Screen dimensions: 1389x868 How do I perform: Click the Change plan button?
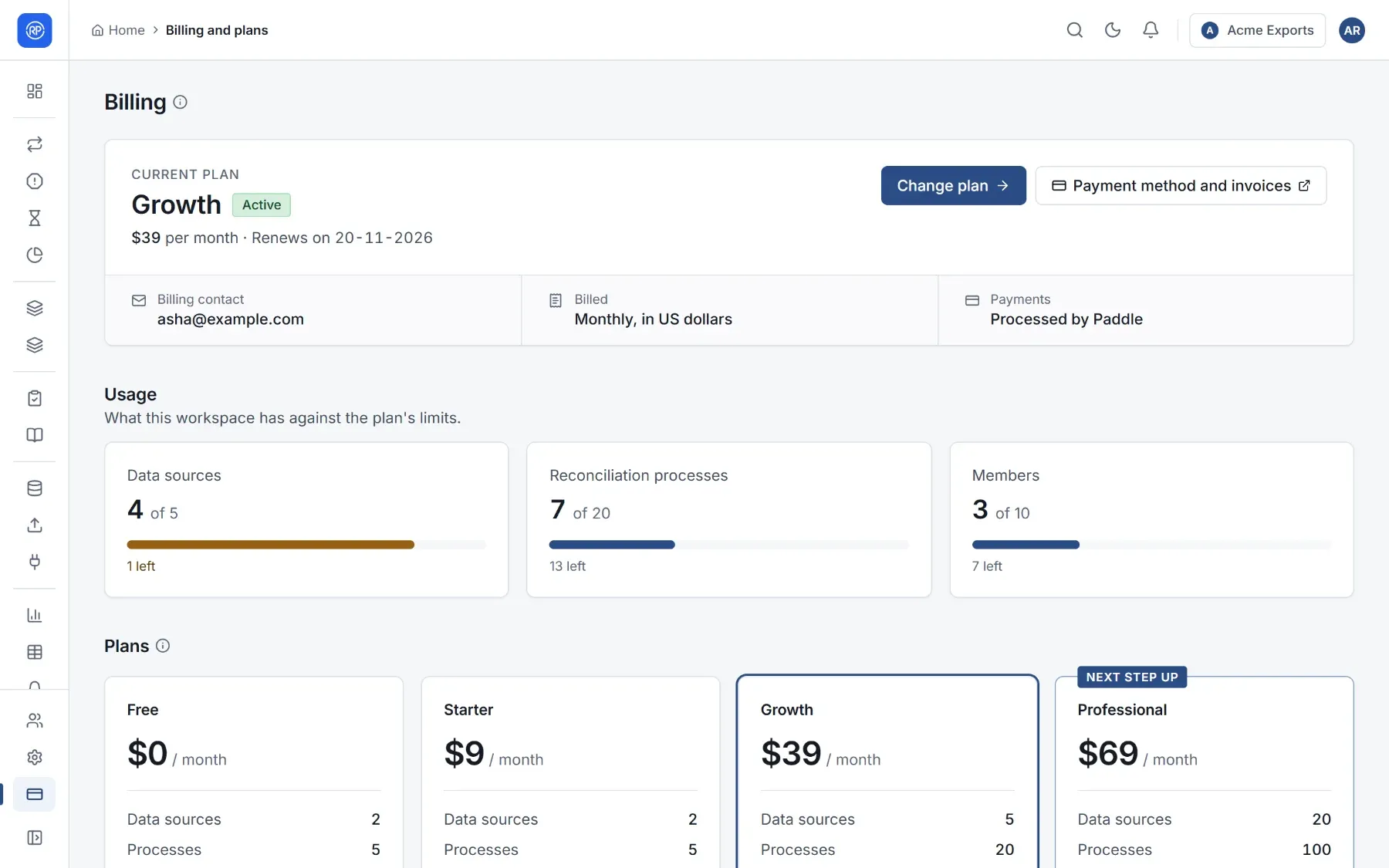click(953, 186)
